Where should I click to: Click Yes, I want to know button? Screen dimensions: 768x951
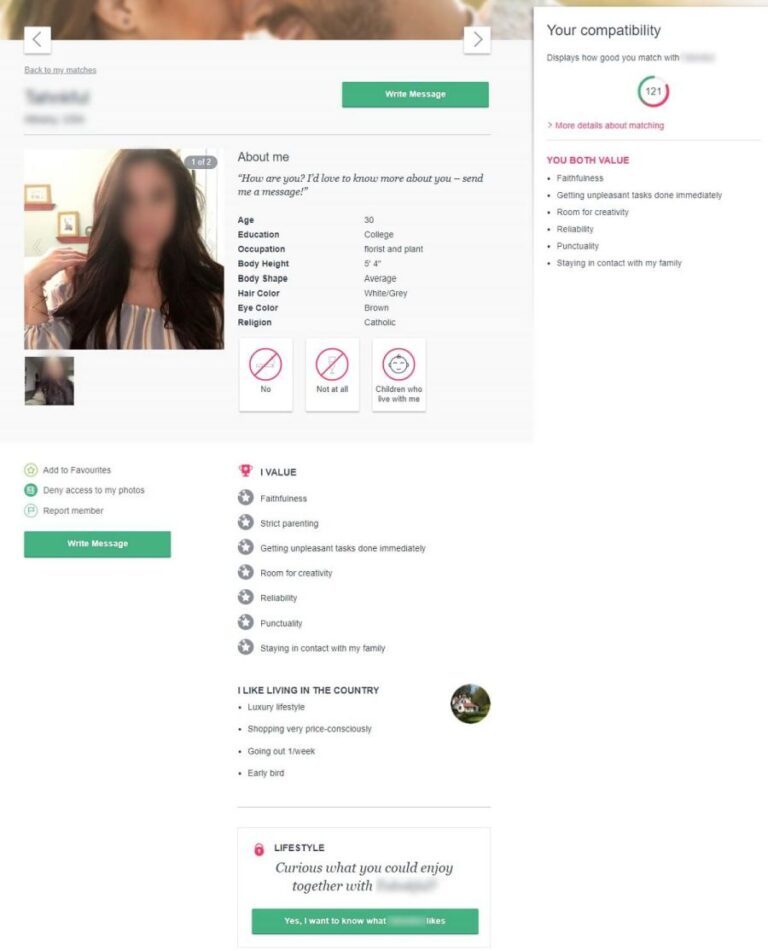pos(365,921)
